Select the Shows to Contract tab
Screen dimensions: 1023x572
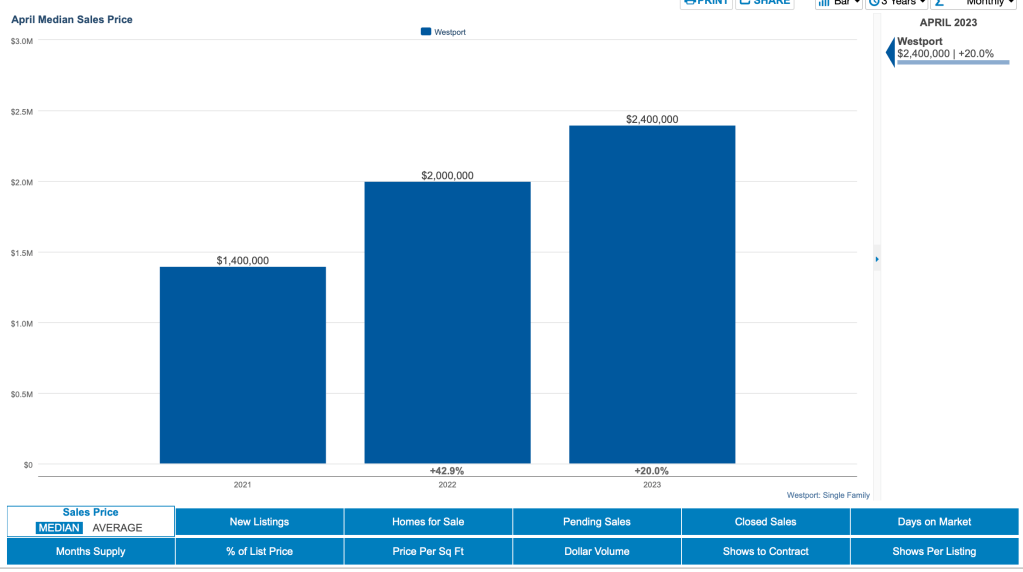[x=765, y=551]
